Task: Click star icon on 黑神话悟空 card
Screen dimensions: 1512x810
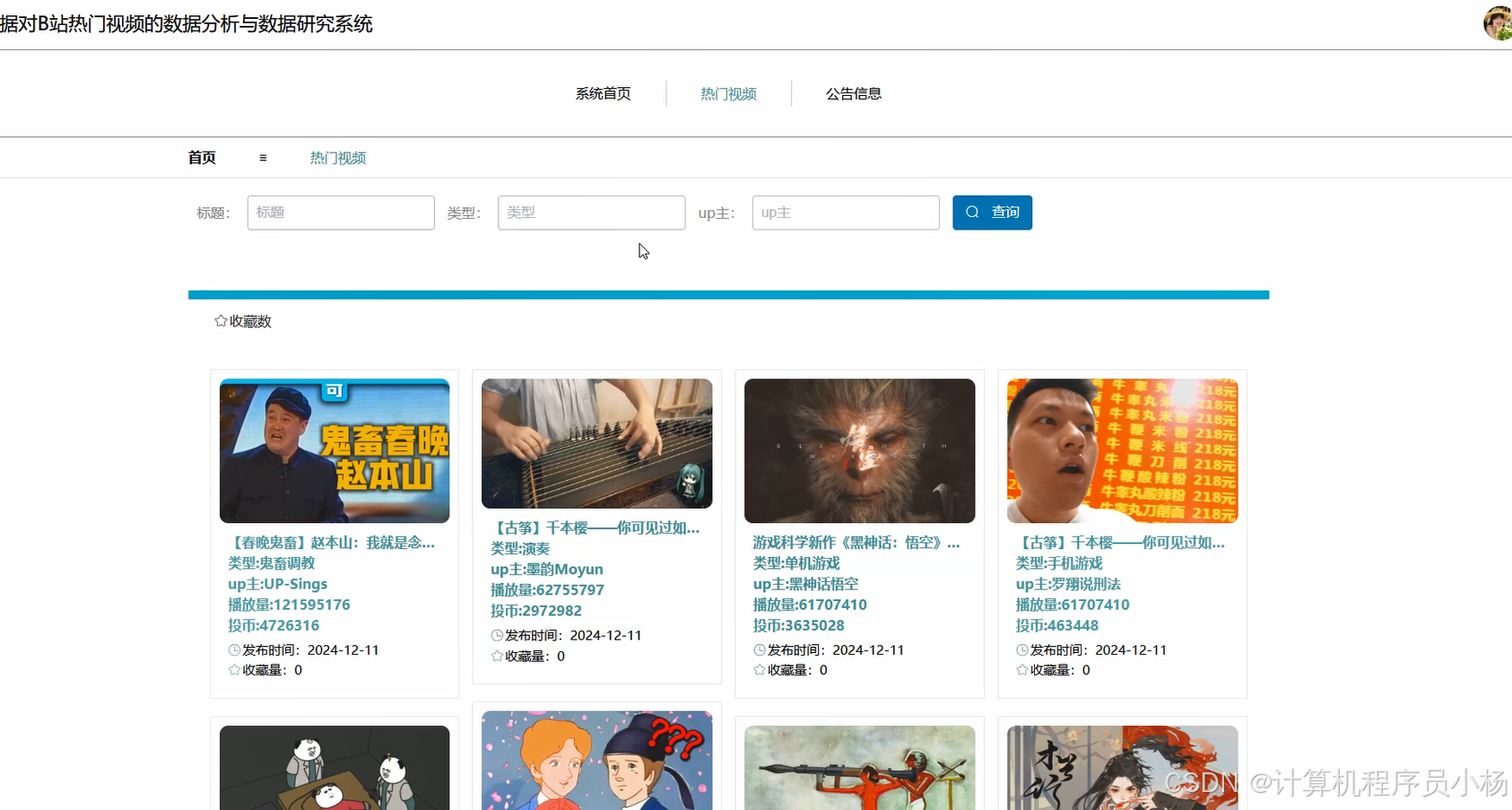Action: point(760,670)
